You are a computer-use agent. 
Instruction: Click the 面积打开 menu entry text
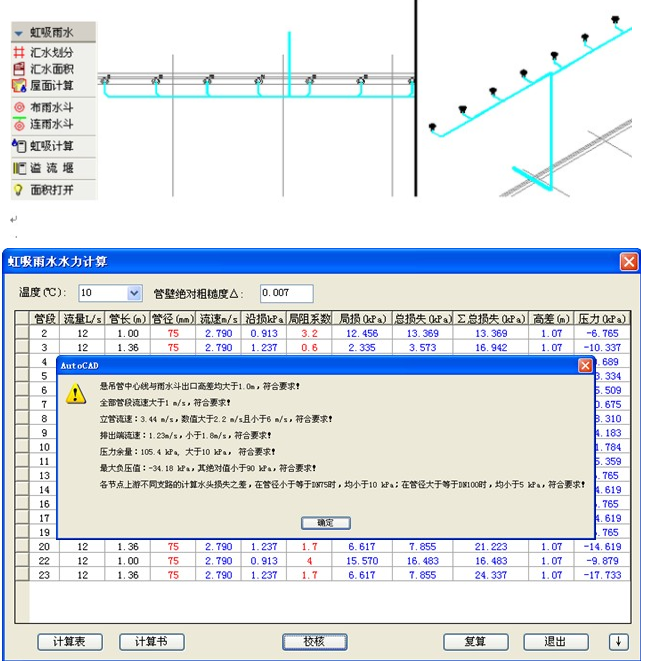[52, 190]
